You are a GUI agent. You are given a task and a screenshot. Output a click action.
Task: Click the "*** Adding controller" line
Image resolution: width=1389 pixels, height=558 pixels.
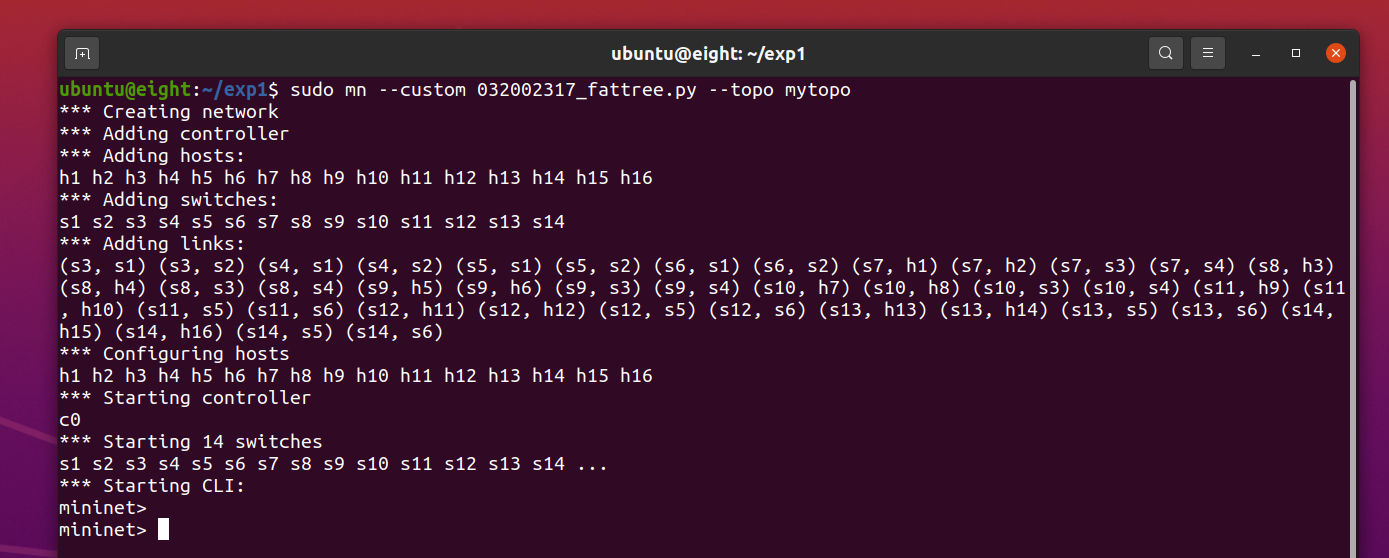[x=174, y=134]
